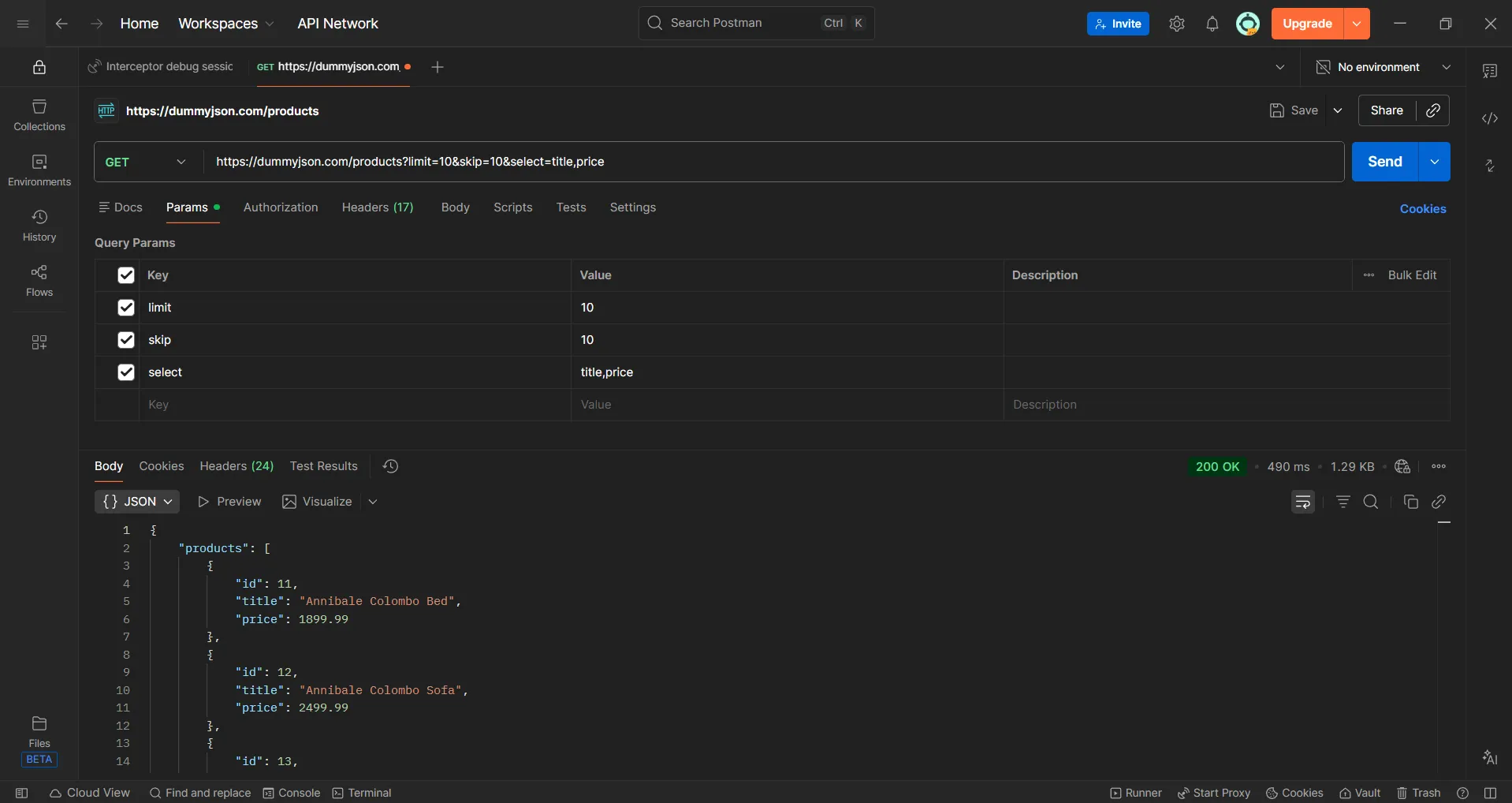This screenshot has width=1512, height=803.
Task: Disable the select query parameter checkbox
Action: [126, 372]
